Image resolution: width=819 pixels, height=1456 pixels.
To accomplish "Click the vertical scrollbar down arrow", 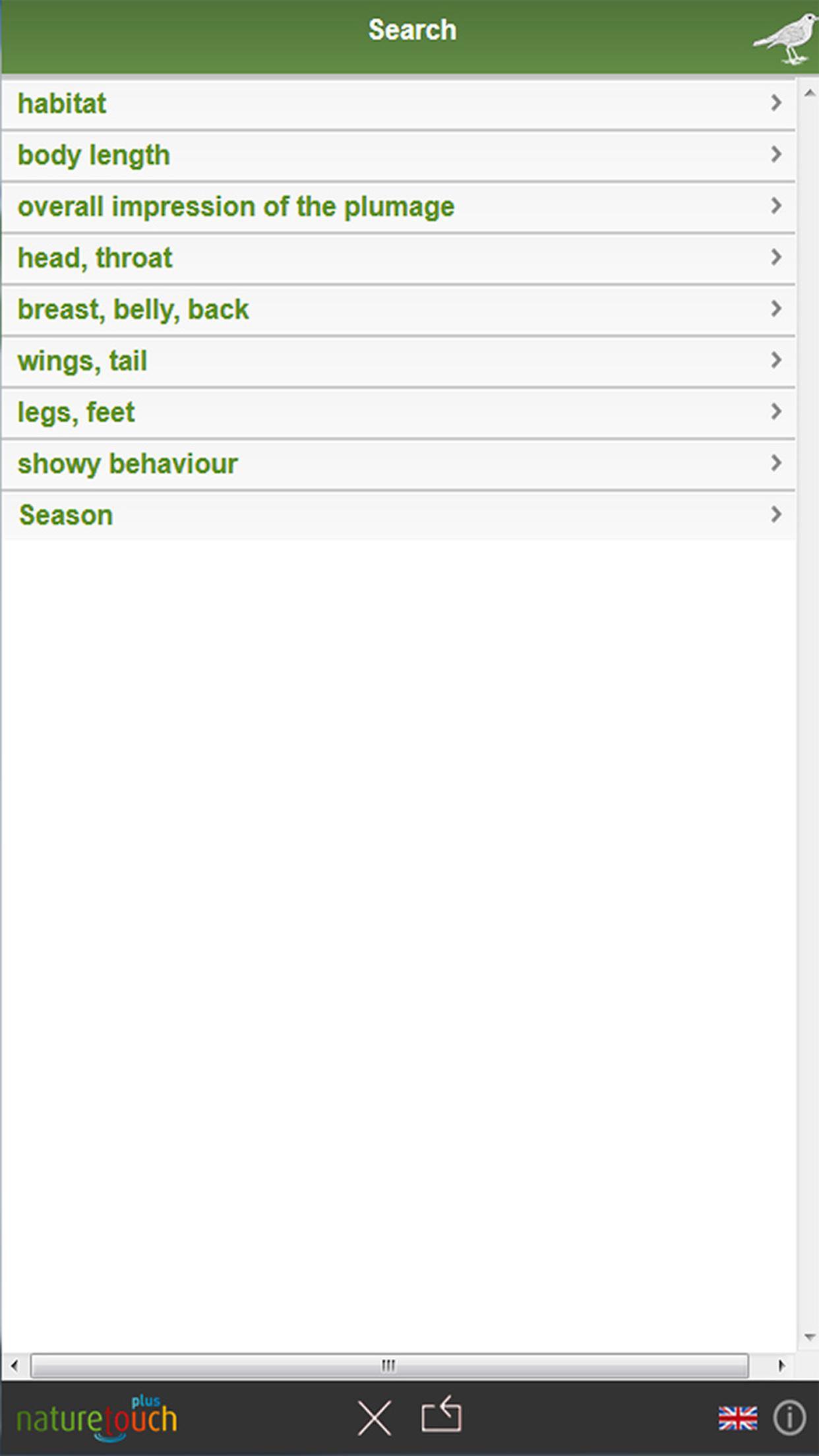I will 810,1337.
